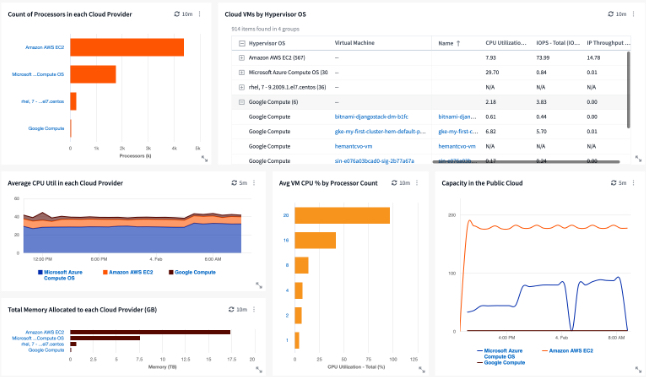Image resolution: width=646 pixels, height=377 pixels.
Task: Refresh the Count of Processors widget
Action: [x=177, y=14]
